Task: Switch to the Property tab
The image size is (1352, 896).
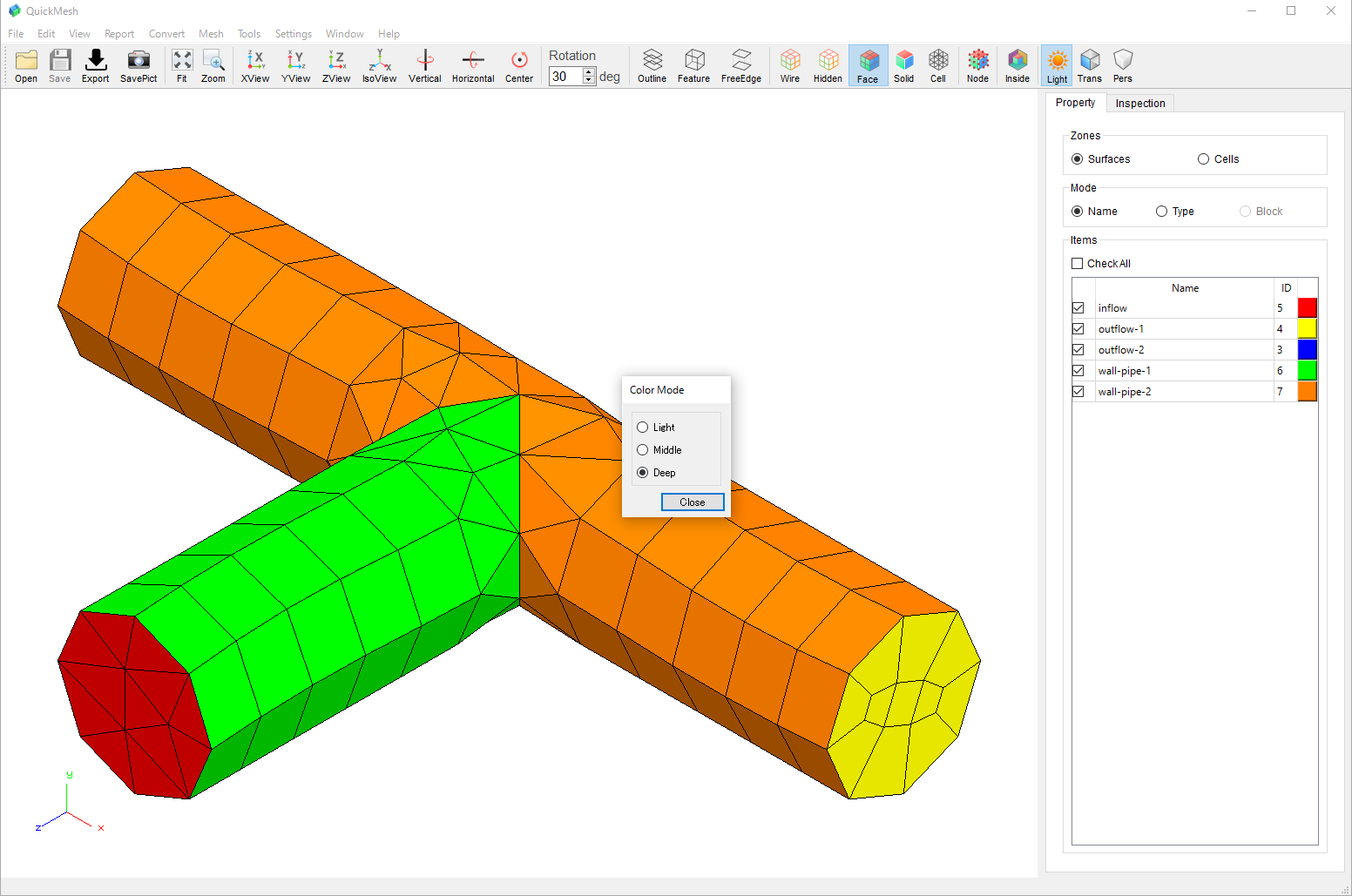Action: click(1076, 103)
